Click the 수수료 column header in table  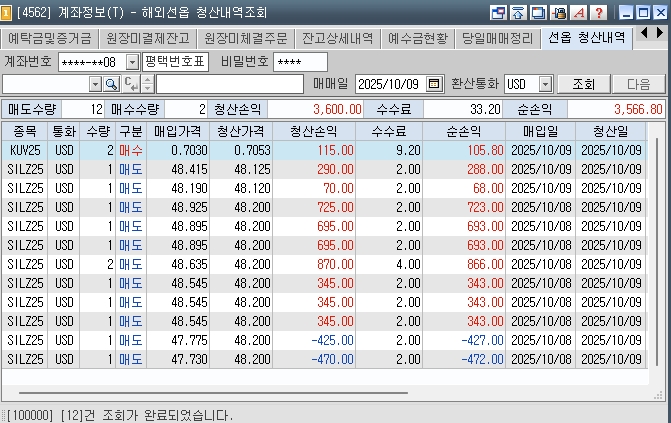(x=389, y=131)
